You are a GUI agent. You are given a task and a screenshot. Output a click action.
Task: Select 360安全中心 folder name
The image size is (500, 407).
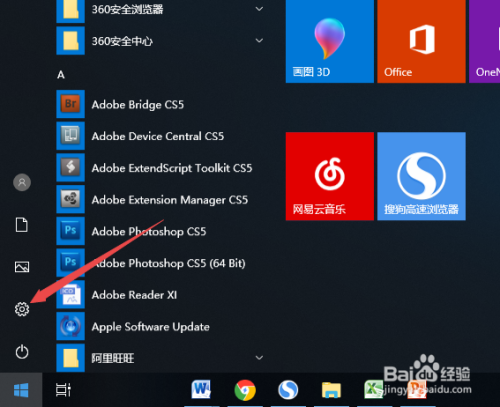pos(122,41)
